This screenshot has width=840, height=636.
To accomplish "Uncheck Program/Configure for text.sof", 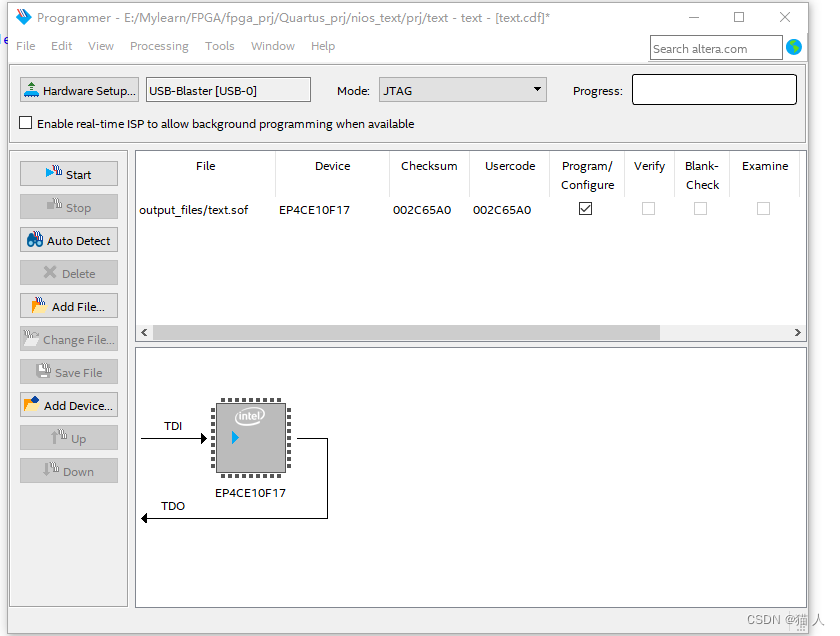I will (x=586, y=208).
